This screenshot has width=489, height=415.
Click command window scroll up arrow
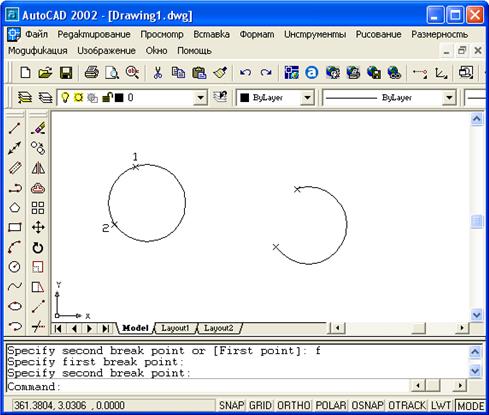pyautogui.click(x=475, y=352)
